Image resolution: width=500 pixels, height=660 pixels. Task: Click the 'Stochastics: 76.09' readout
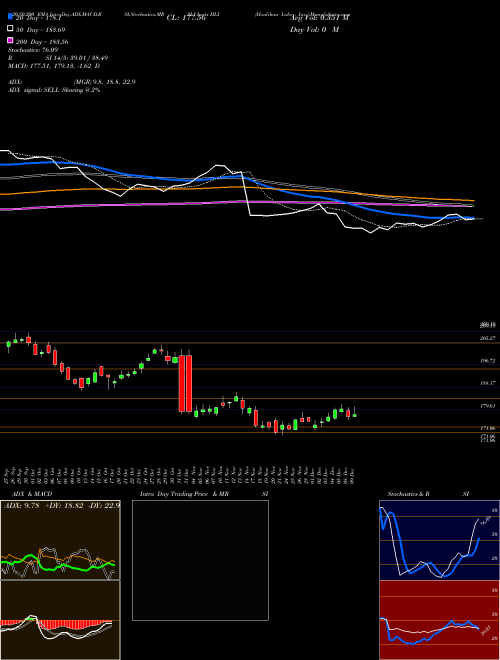pyautogui.click(x=33, y=50)
